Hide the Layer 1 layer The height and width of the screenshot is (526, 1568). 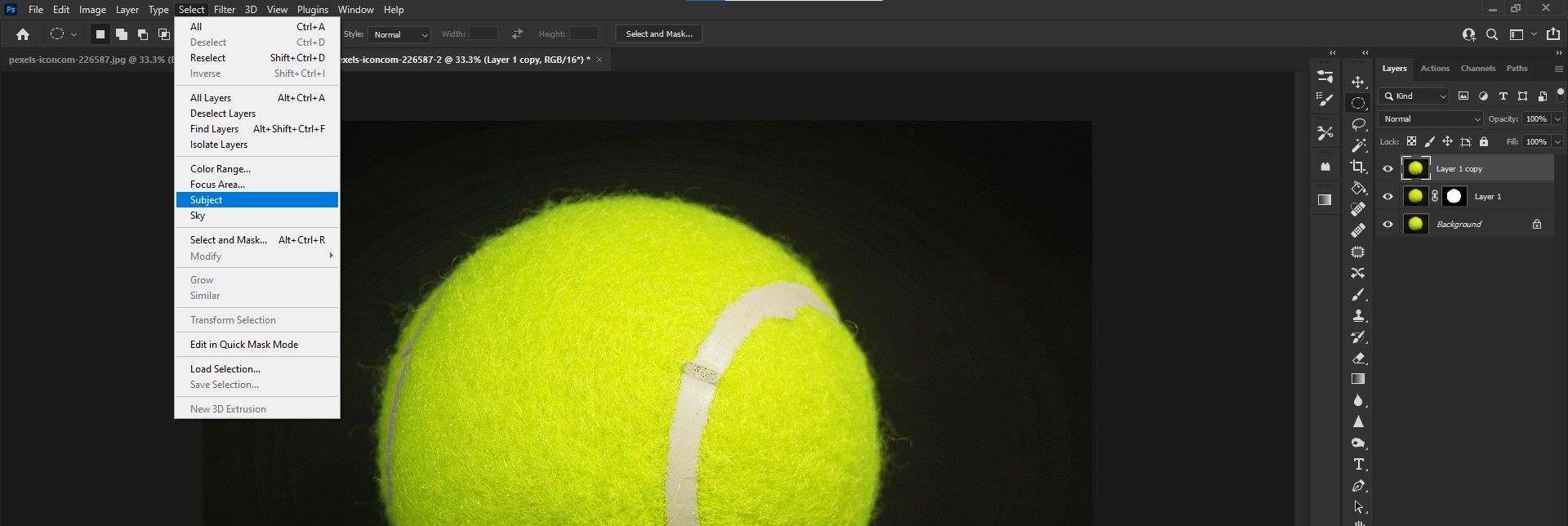coord(1388,197)
